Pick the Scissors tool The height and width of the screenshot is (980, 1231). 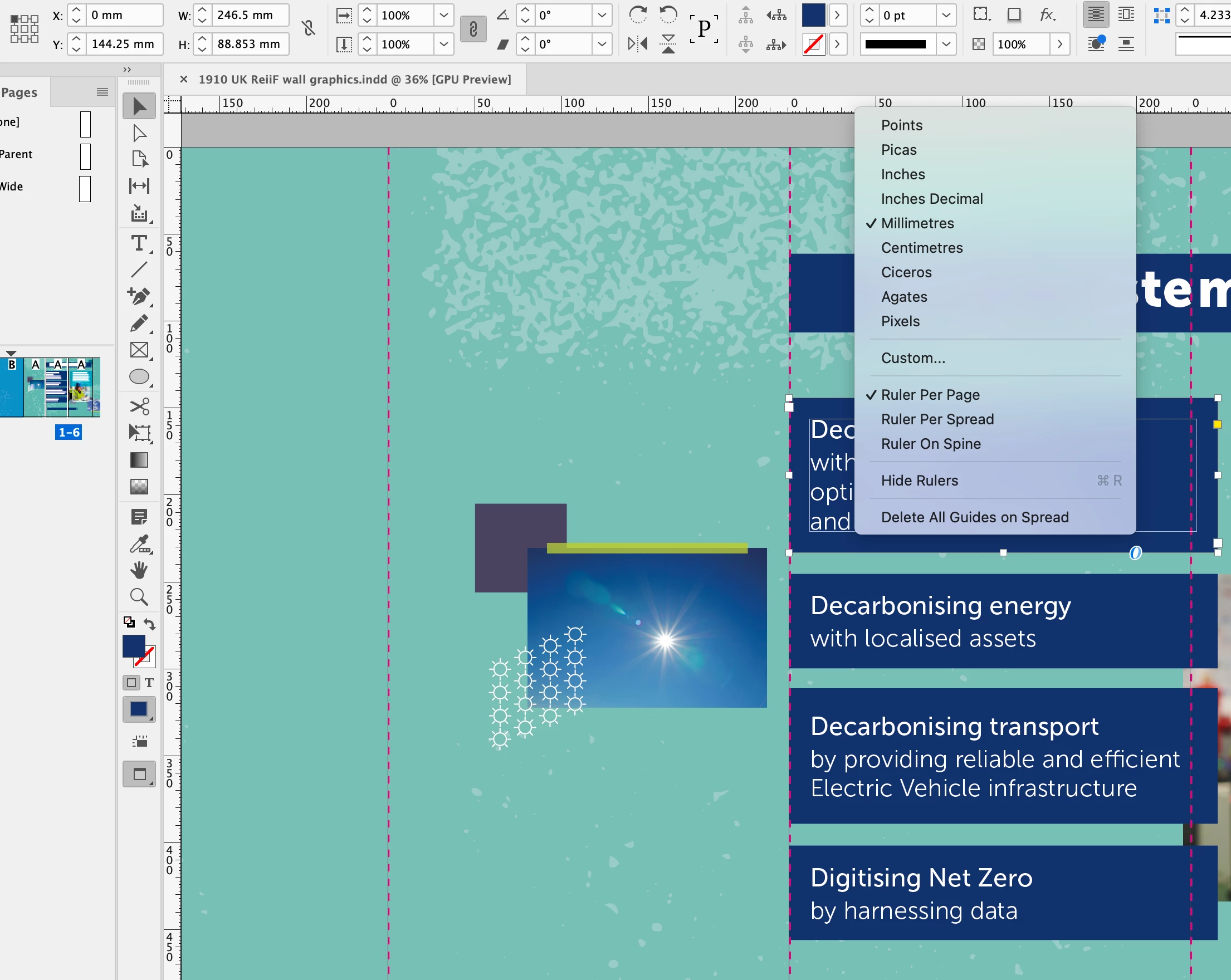139,406
